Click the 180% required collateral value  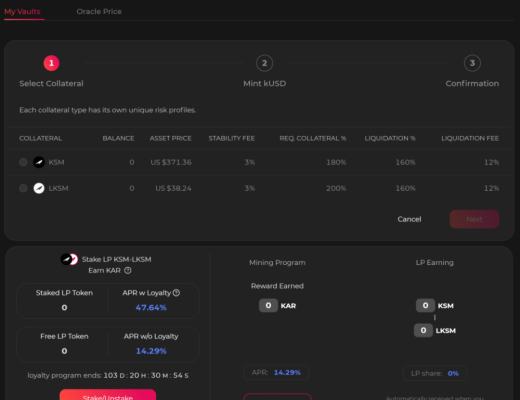pyautogui.click(x=336, y=162)
